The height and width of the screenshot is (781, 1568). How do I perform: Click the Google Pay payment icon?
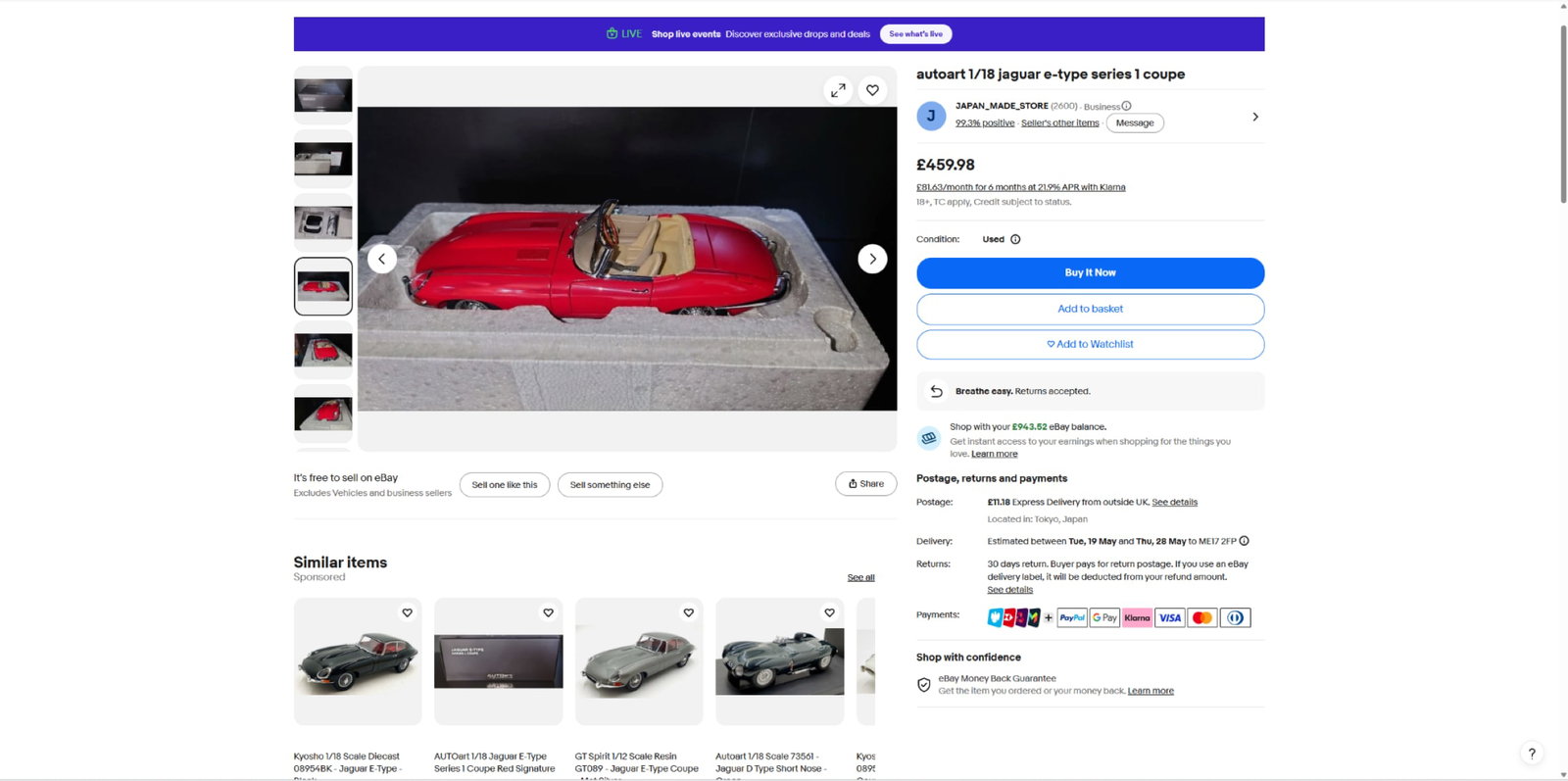tap(1104, 617)
